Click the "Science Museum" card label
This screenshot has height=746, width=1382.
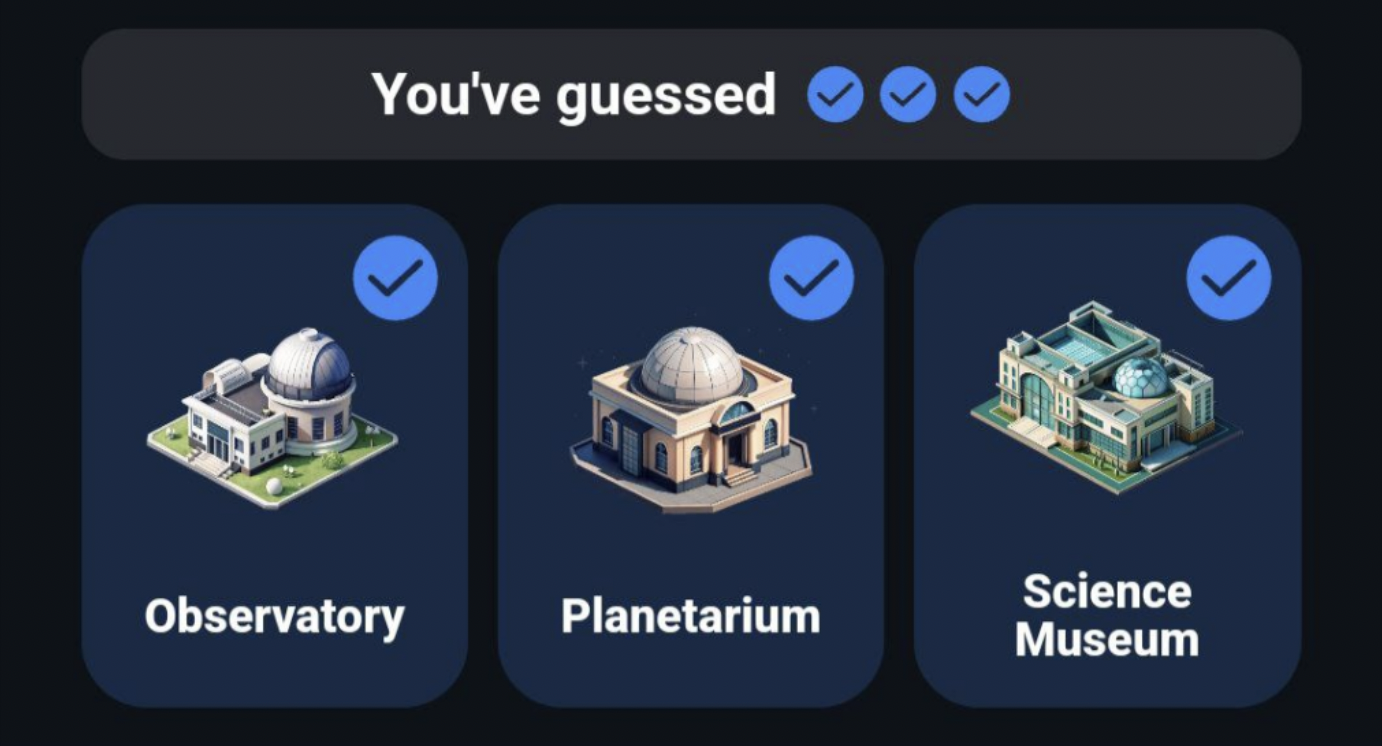[1107, 615]
